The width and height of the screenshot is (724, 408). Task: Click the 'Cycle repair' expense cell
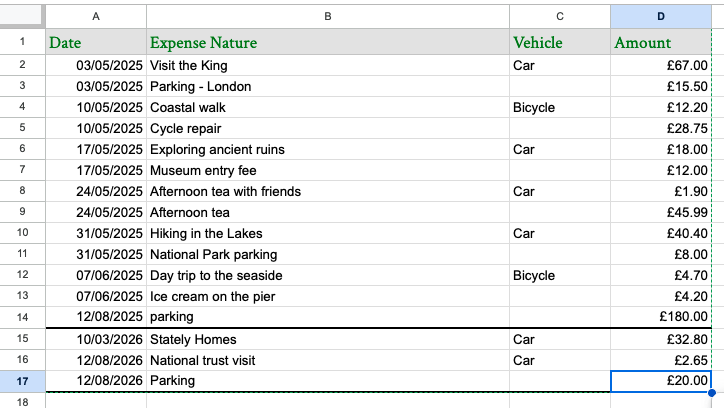click(x=327, y=128)
